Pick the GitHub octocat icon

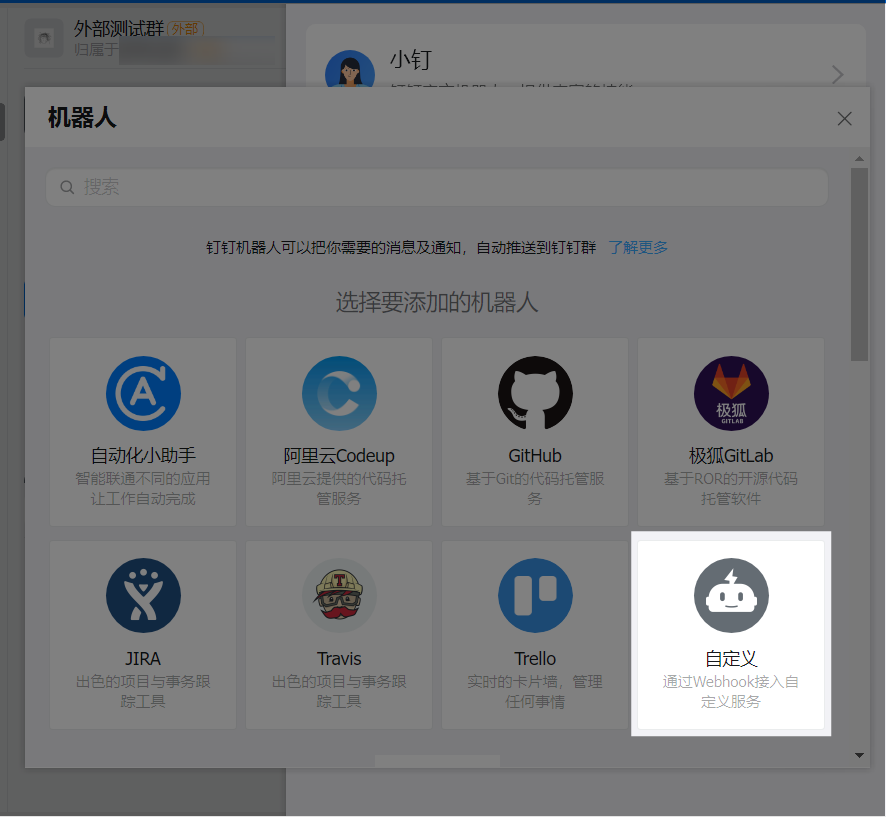(535, 393)
